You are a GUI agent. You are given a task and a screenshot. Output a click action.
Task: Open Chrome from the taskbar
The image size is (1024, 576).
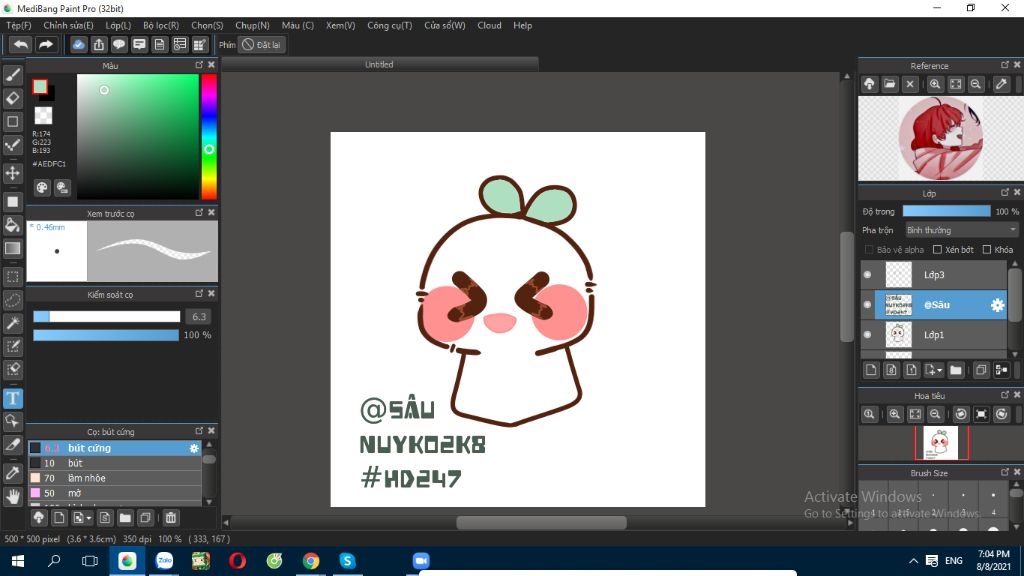coord(311,561)
